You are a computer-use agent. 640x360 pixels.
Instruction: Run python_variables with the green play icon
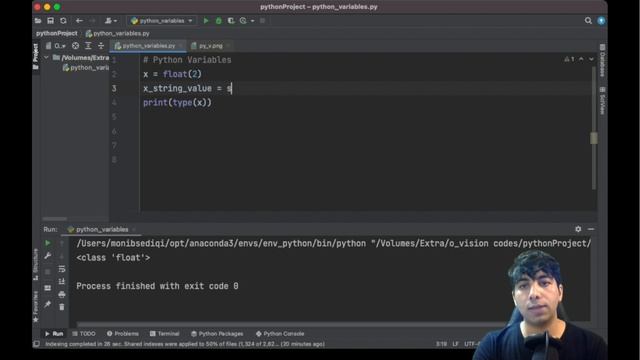206,21
